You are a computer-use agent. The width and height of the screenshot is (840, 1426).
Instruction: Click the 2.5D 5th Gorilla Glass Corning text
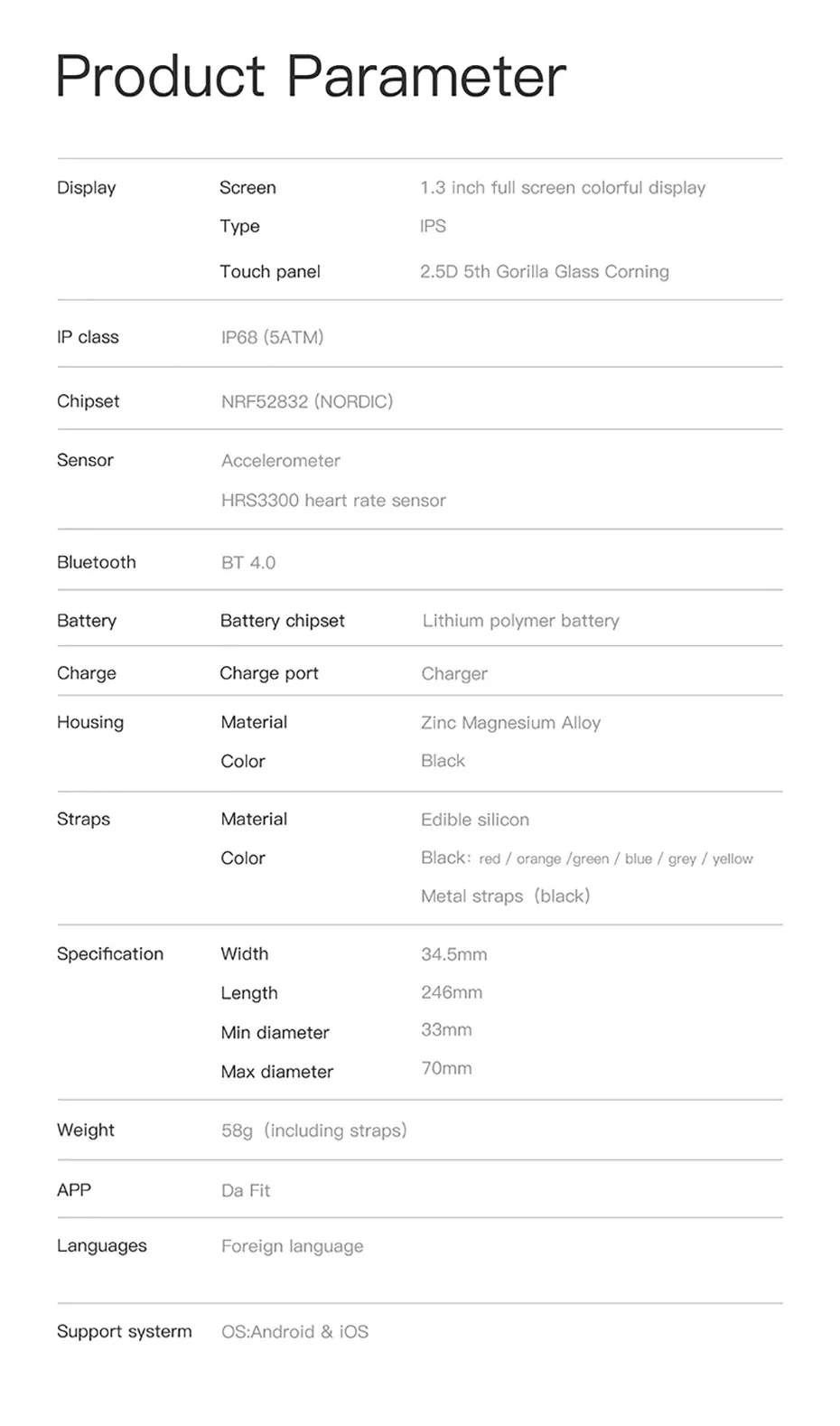(x=545, y=272)
